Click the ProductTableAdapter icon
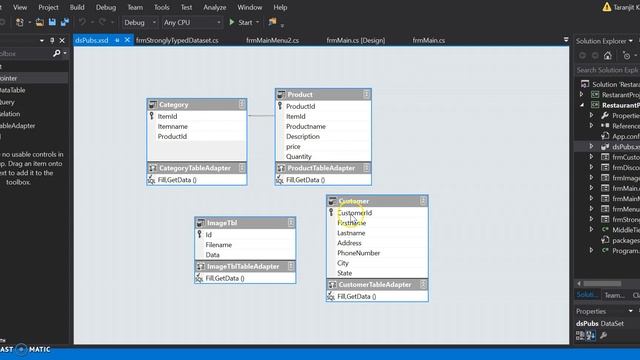This screenshot has width=640, height=360. 281,168
